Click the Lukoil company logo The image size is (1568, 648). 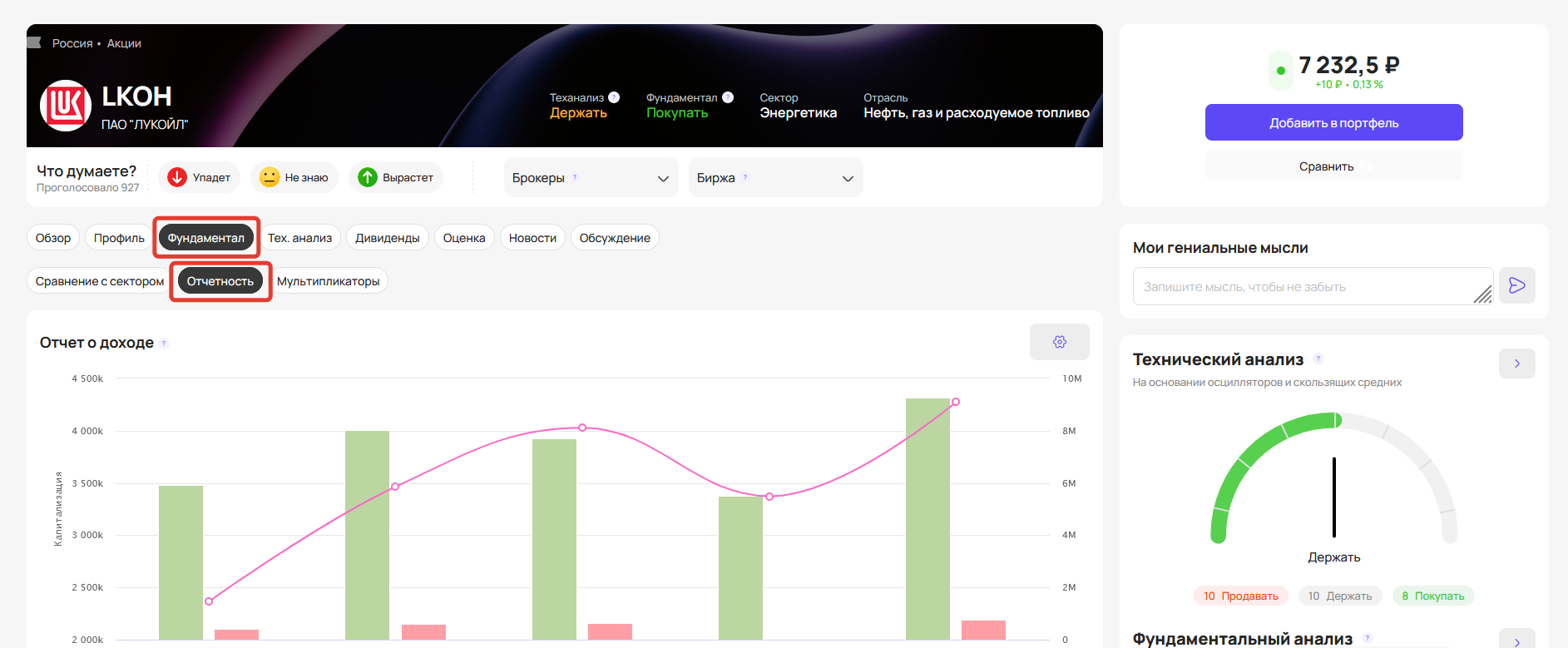pyautogui.click(x=66, y=106)
